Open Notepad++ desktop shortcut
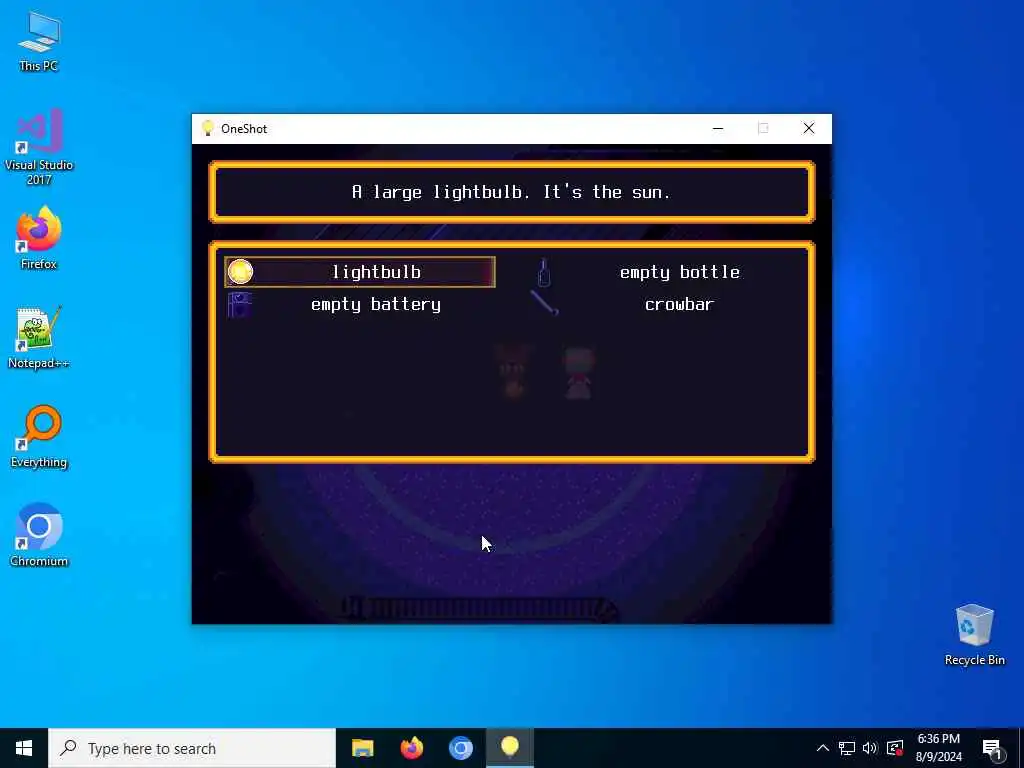This screenshot has height=768, width=1024. (39, 338)
